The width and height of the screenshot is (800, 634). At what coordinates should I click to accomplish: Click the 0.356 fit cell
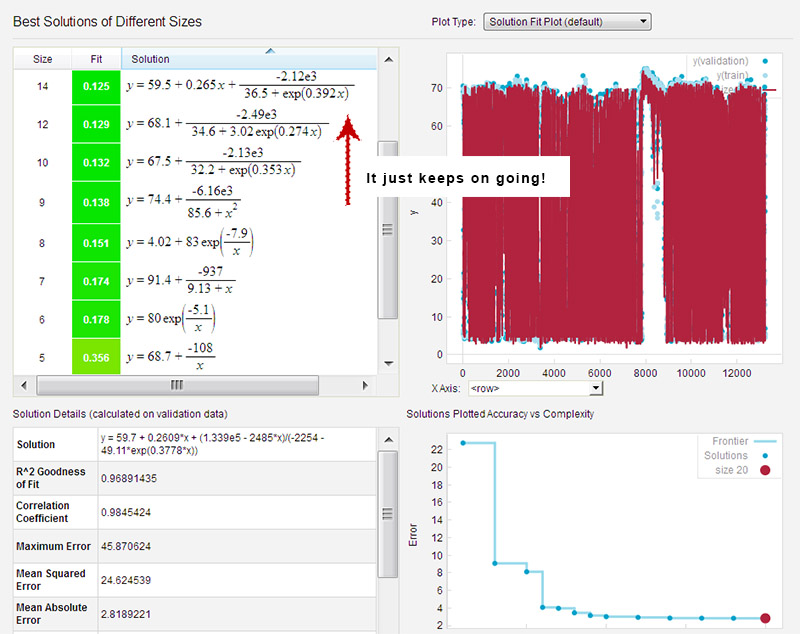click(96, 356)
